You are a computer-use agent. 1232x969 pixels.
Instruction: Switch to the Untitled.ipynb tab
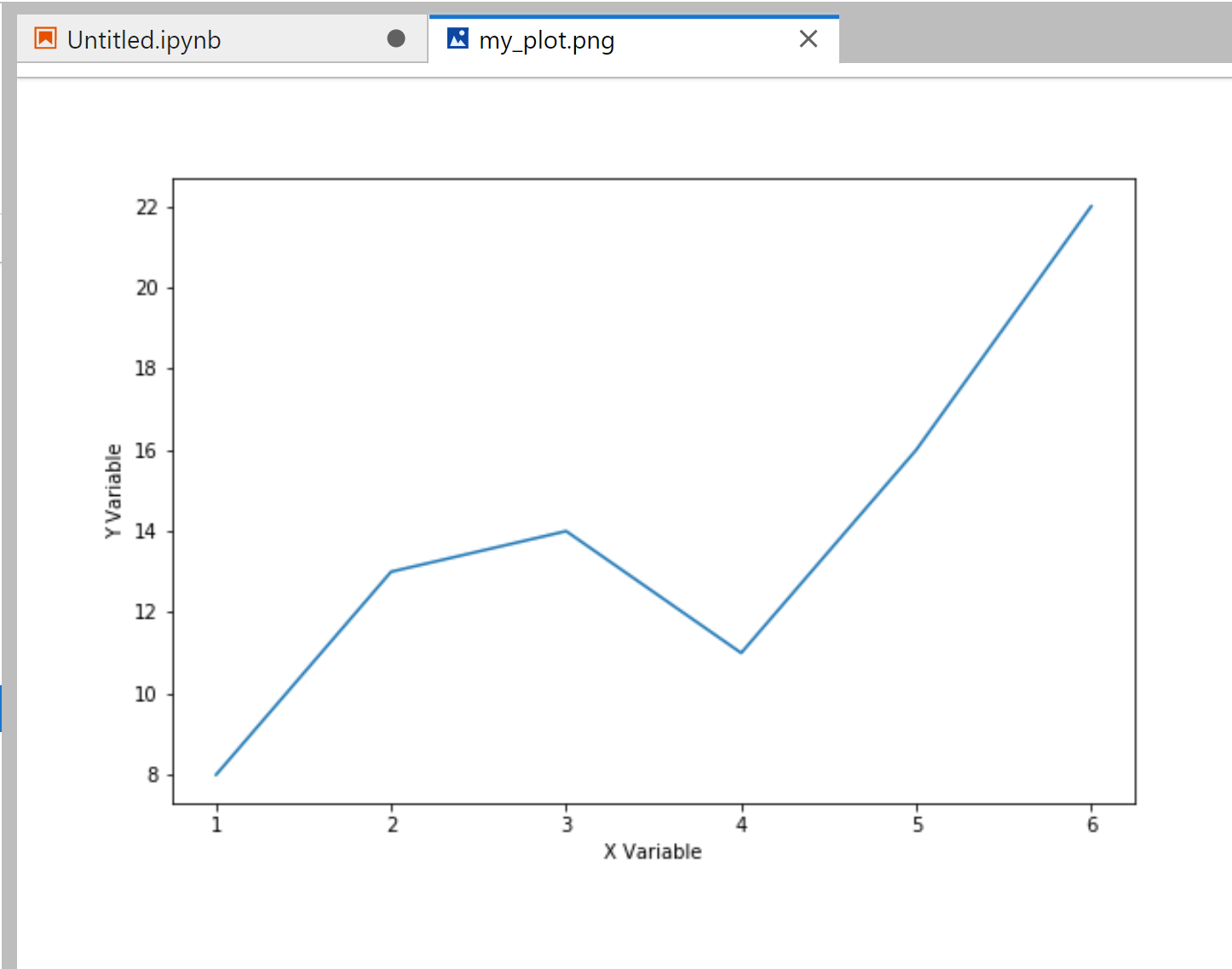[143, 40]
